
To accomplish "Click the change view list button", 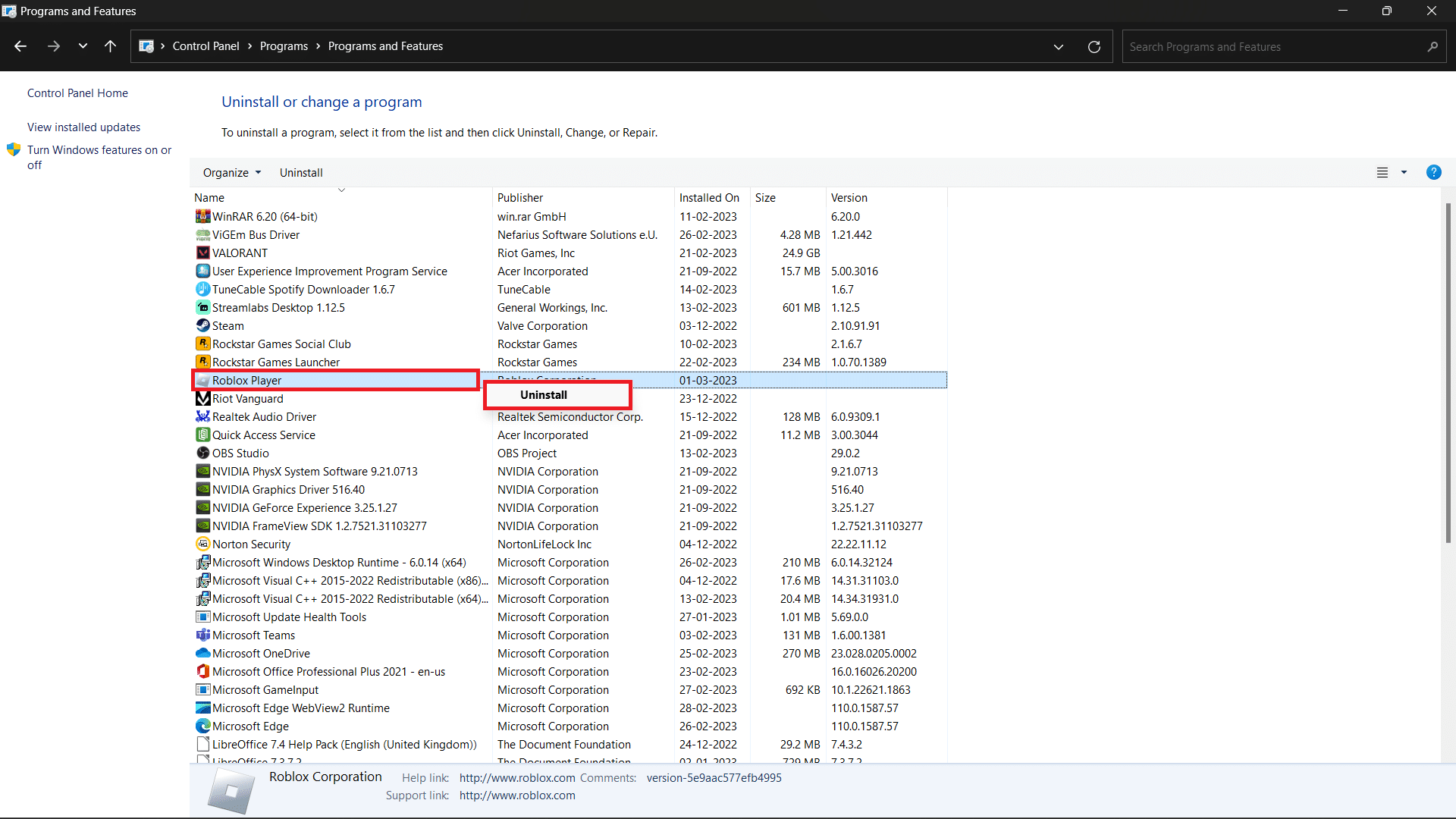I will click(x=1382, y=173).
